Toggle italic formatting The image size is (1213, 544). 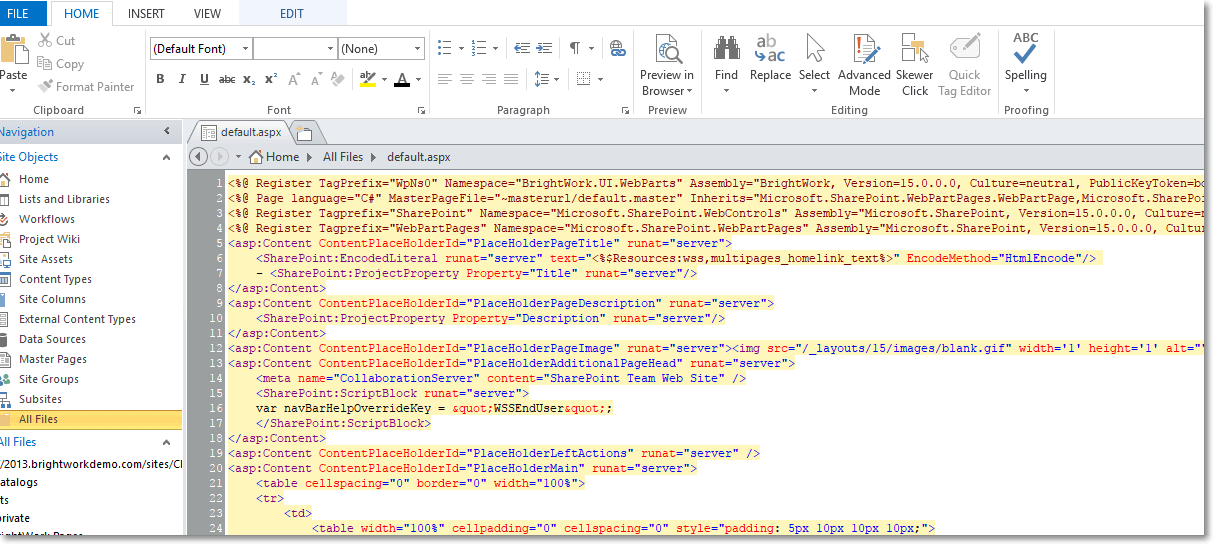pos(183,79)
